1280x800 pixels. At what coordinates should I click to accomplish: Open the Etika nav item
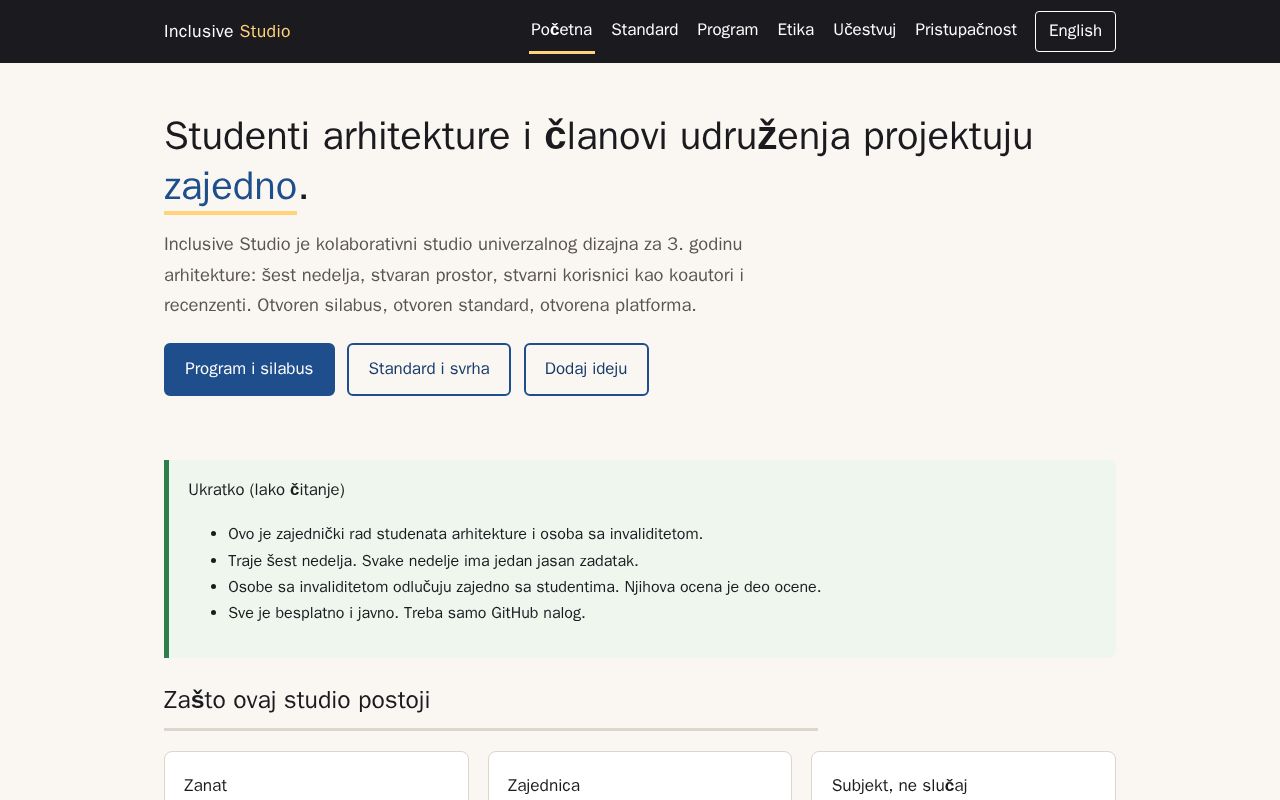point(796,30)
